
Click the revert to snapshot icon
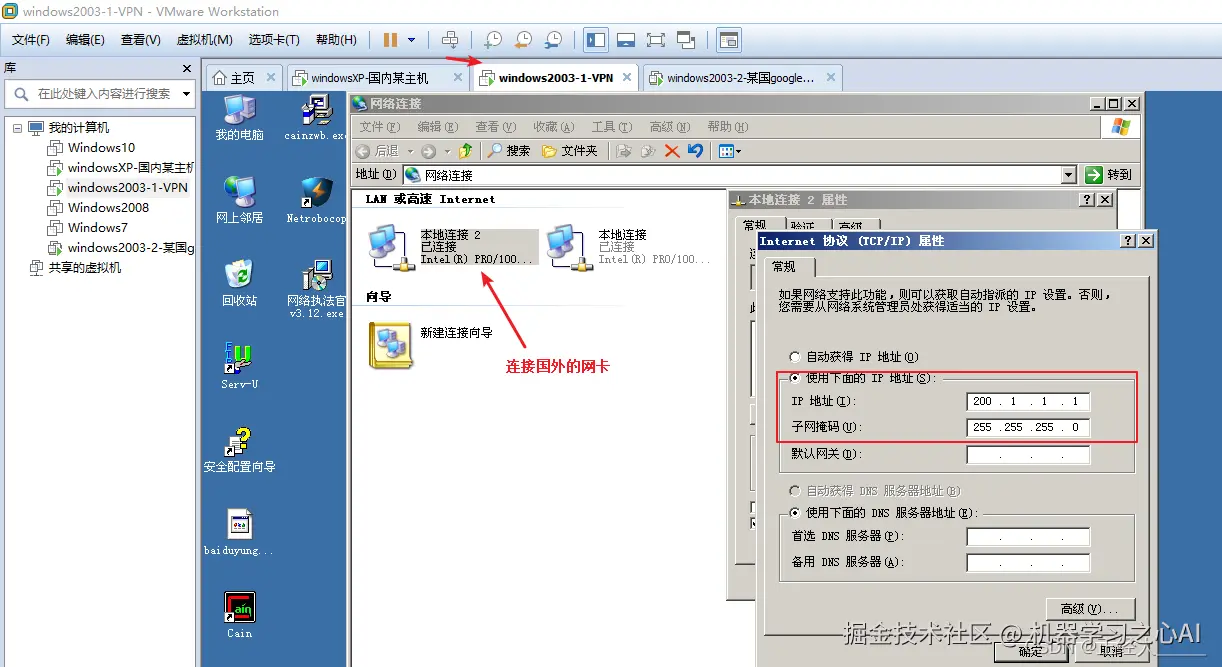[523, 40]
